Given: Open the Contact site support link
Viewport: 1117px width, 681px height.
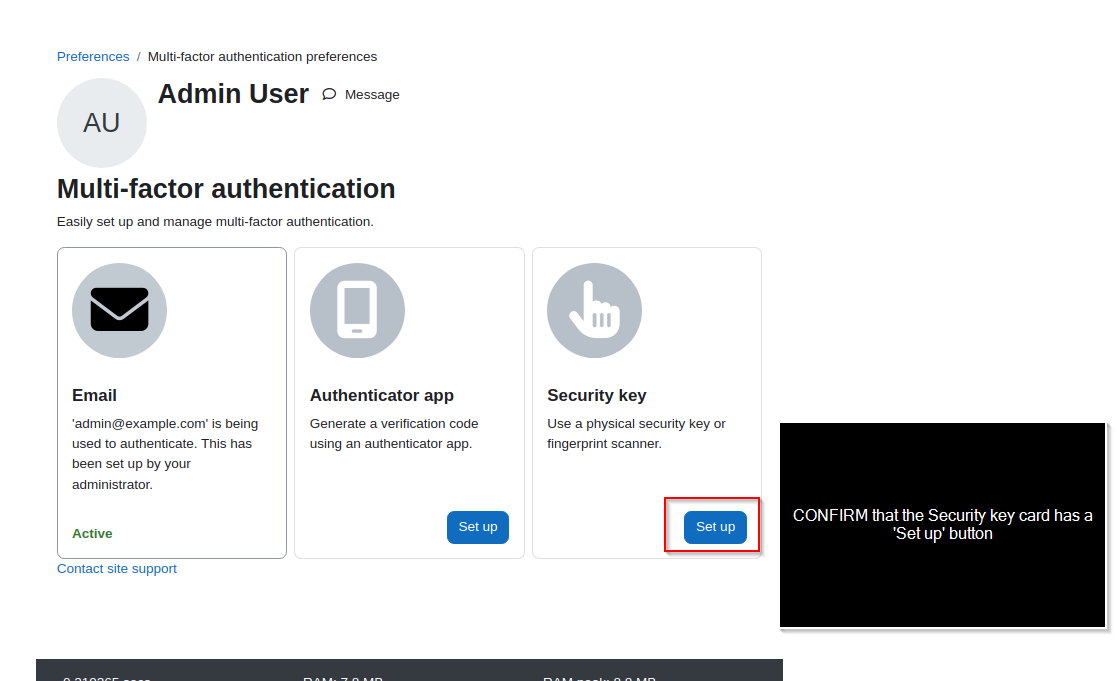Looking at the screenshot, I should point(117,568).
